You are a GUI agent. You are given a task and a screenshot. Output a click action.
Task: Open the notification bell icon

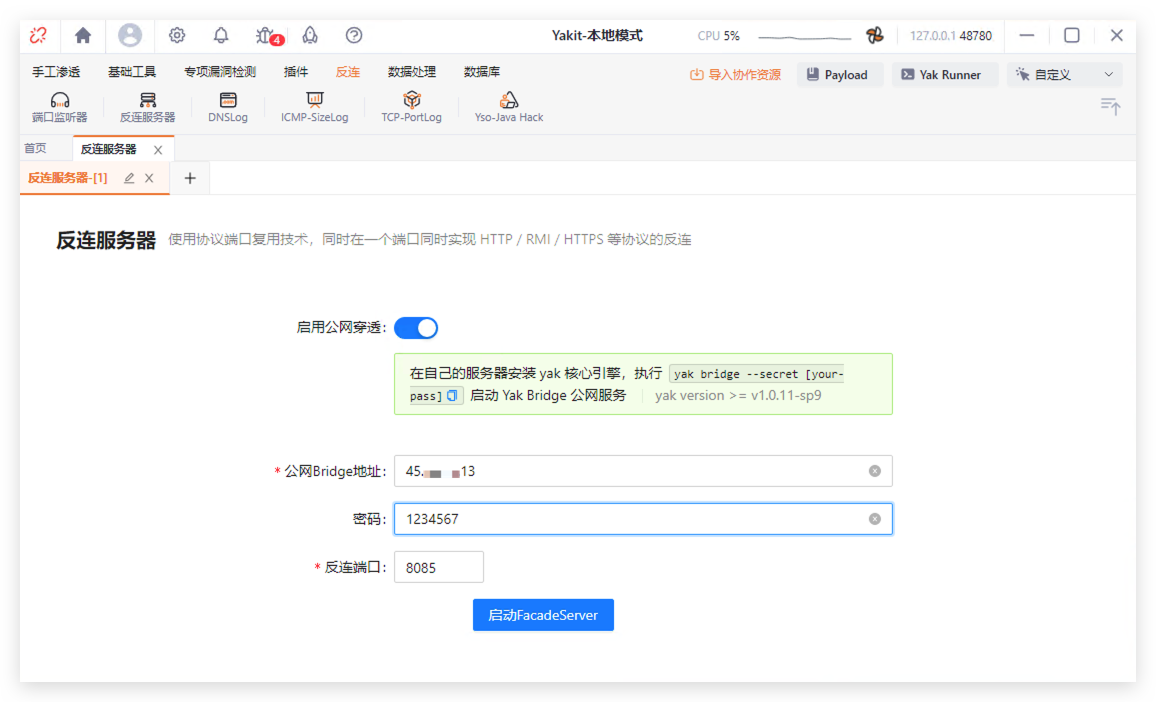click(x=221, y=35)
